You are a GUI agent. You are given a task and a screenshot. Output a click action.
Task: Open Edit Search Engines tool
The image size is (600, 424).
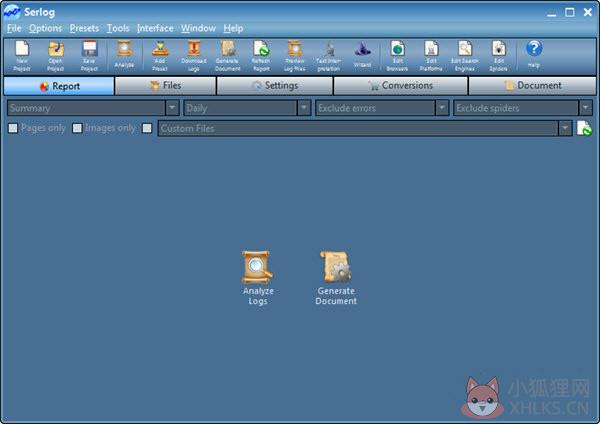pos(465,56)
